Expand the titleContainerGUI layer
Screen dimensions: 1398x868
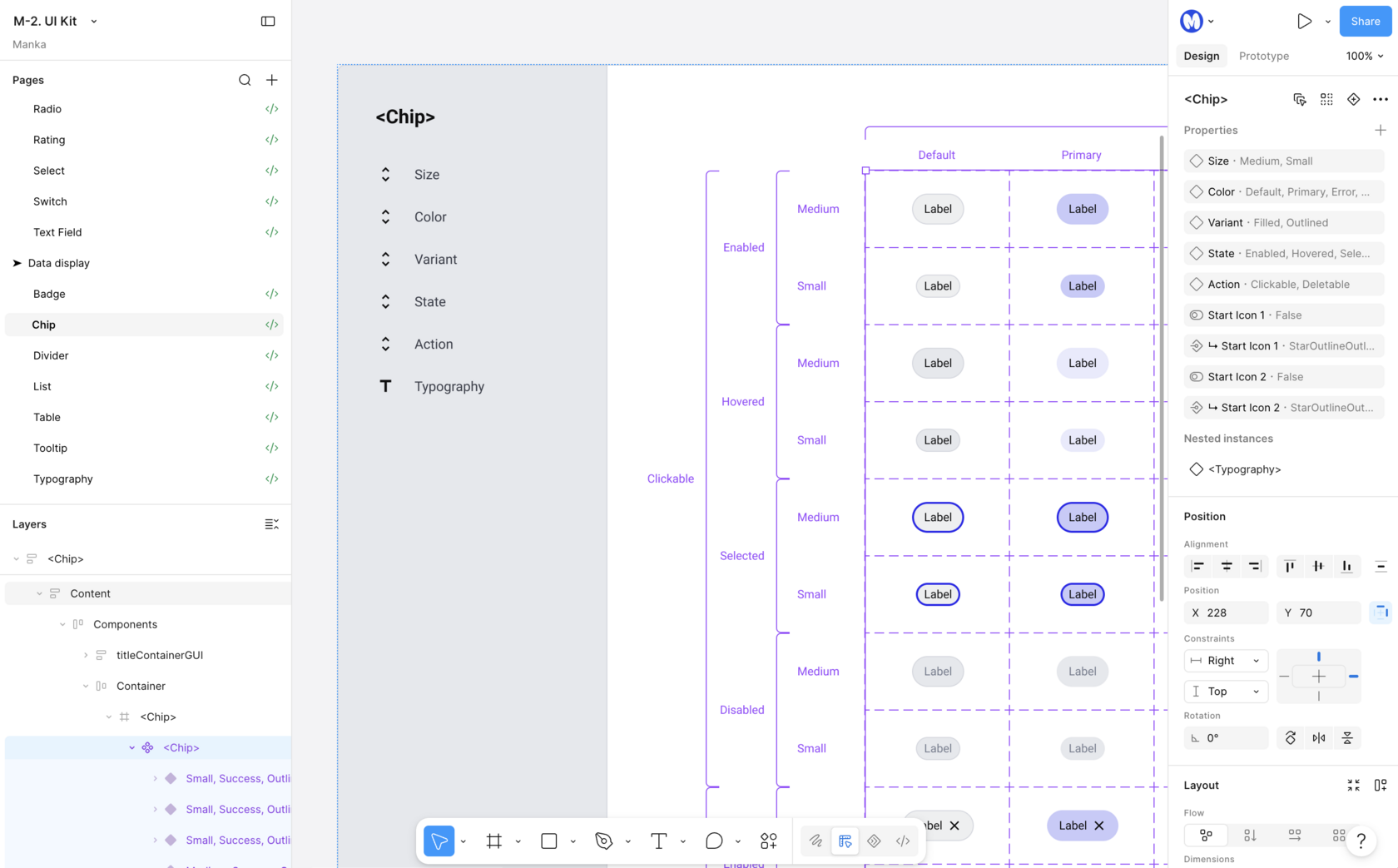tap(86, 655)
